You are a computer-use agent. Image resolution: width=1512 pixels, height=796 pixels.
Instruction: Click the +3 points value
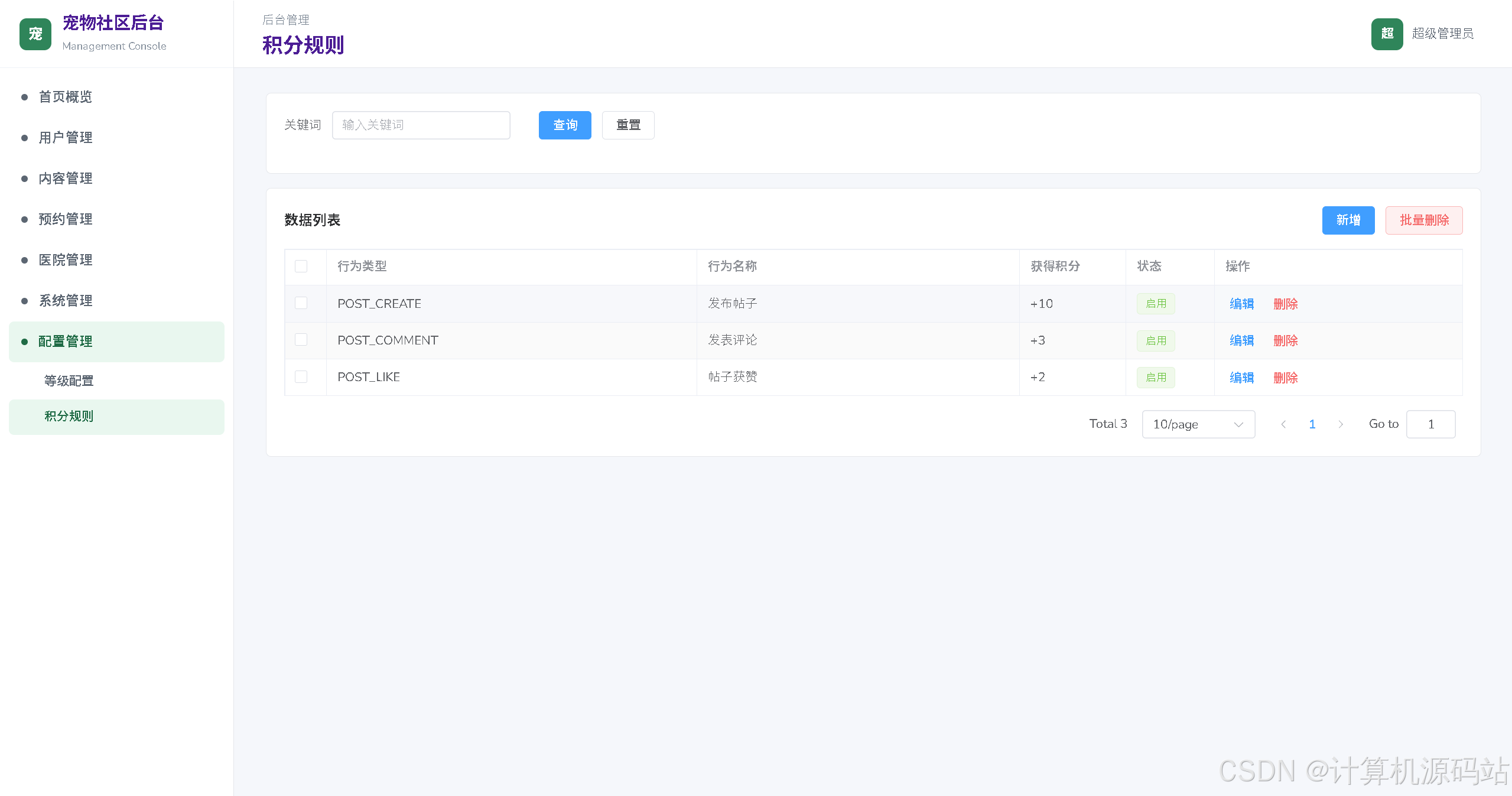pyautogui.click(x=1038, y=340)
